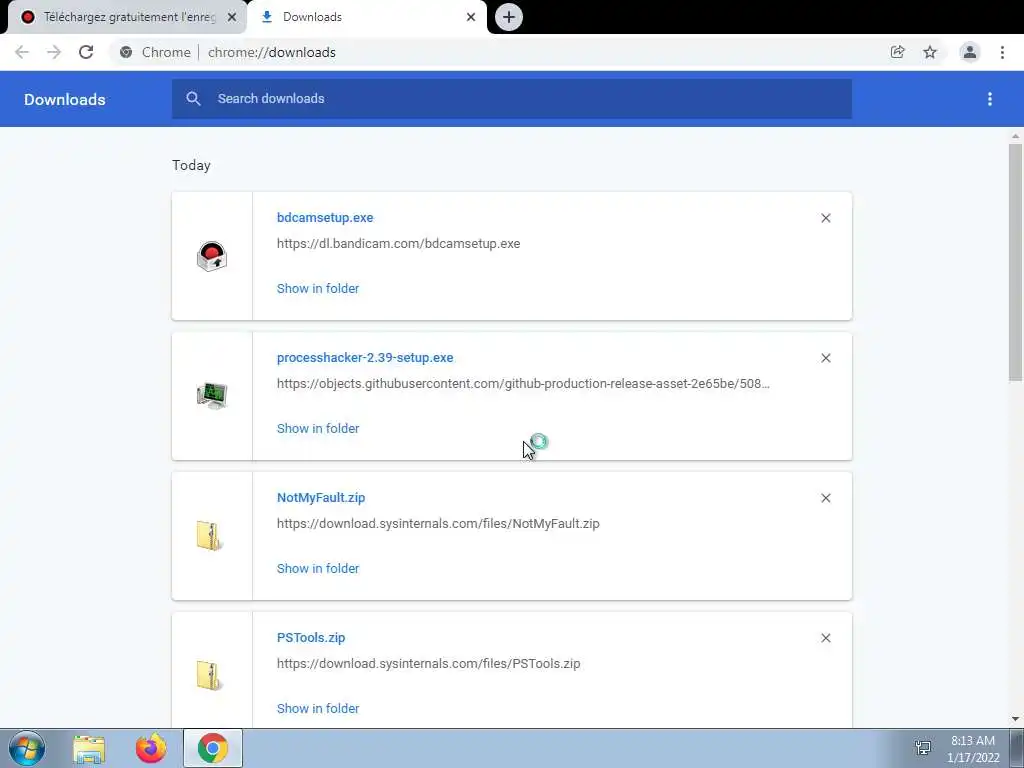This screenshot has height=768, width=1024.
Task: Open a new tab with the plus button
Action: click(x=509, y=17)
